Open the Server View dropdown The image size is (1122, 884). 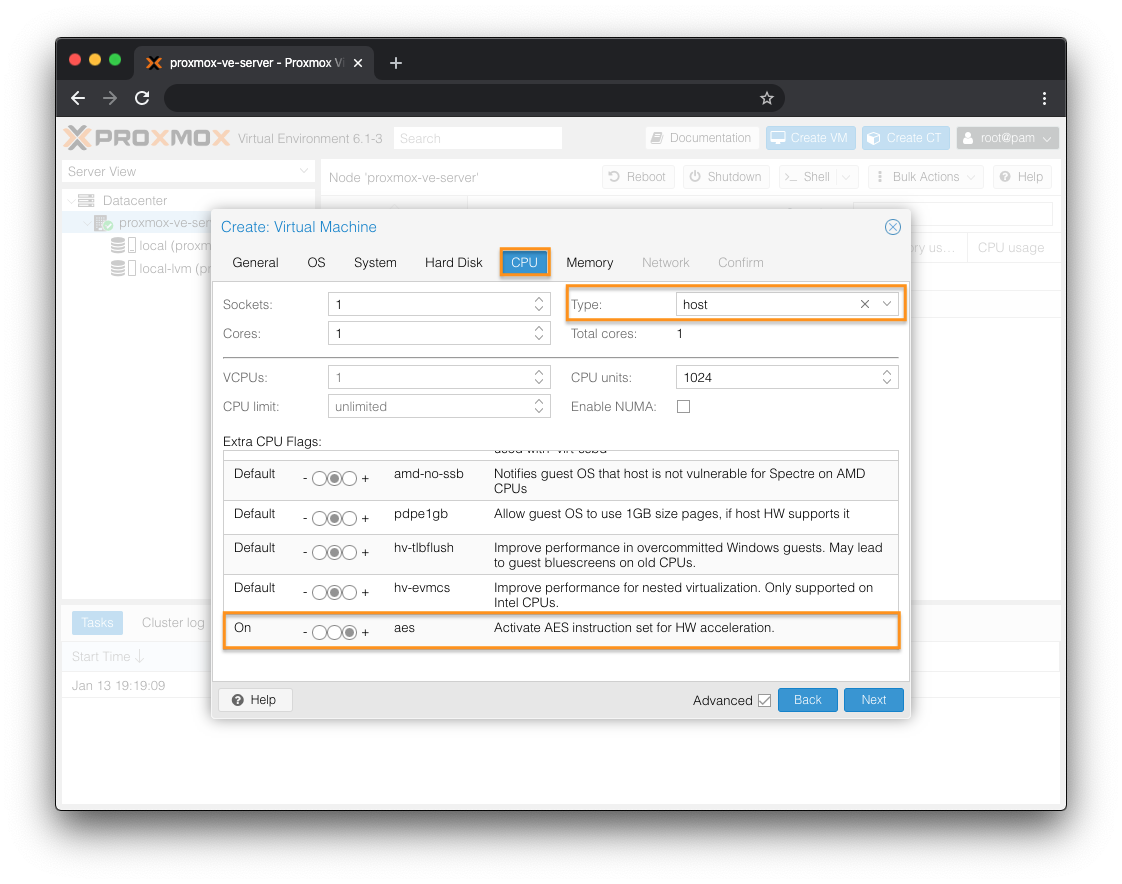(303, 171)
